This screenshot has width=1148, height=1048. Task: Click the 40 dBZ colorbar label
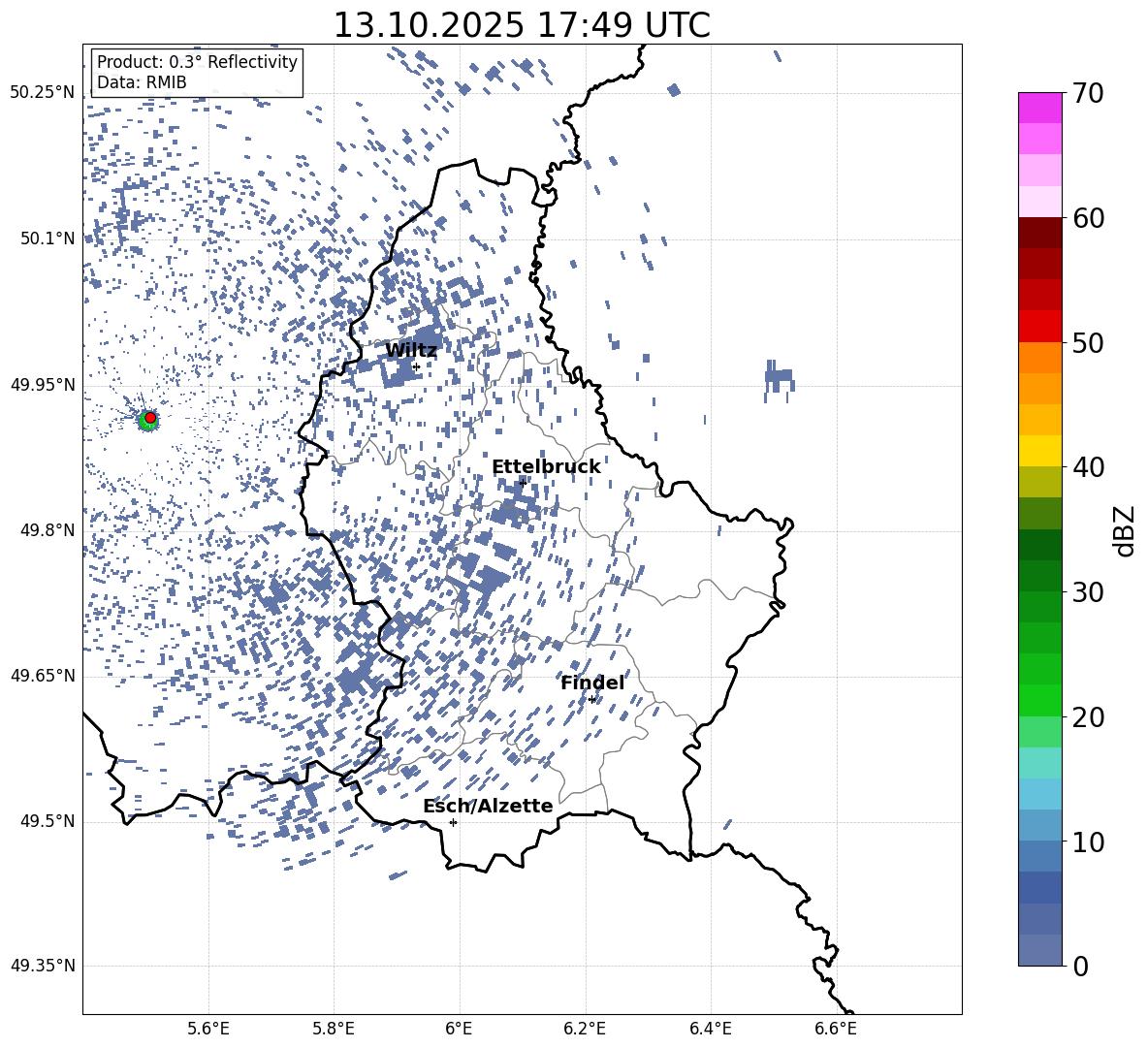click(x=1088, y=467)
